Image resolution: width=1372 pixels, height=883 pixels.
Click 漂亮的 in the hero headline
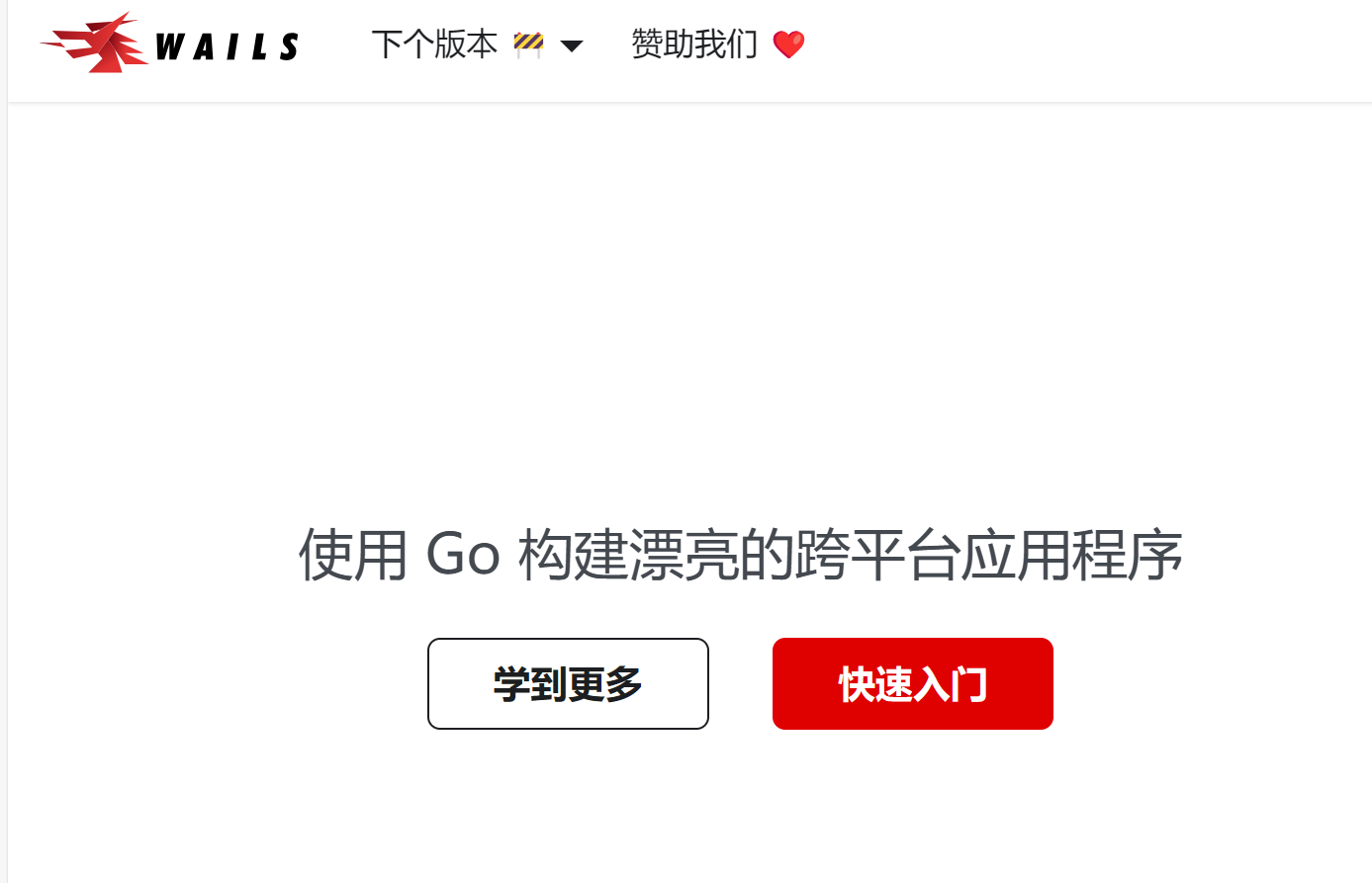tap(710, 554)
